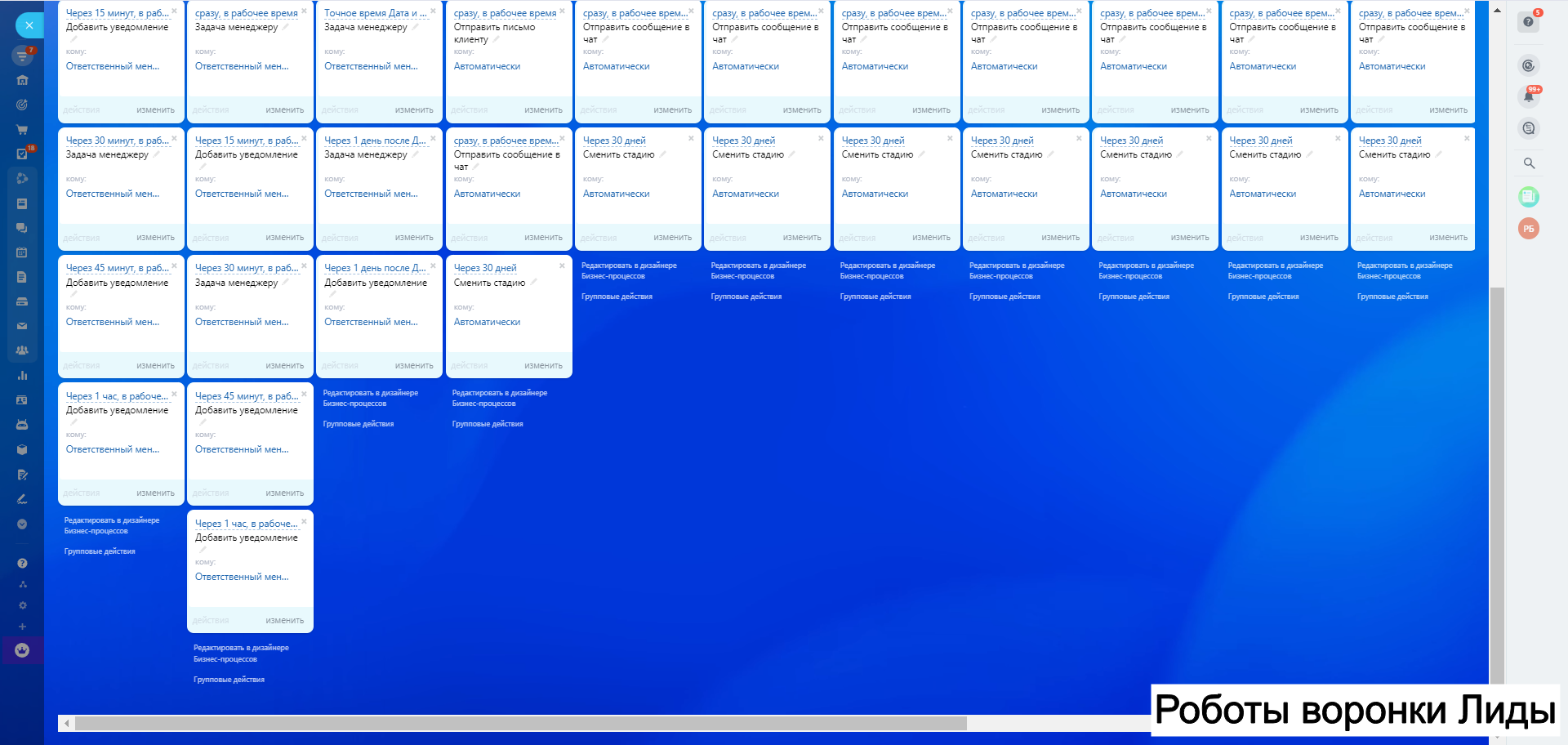Click 'изменить' on the 'Точное время Дата и ...' card
This screenshot has height=745, width=1568.
pyautogui.click(x=414, y=109)
